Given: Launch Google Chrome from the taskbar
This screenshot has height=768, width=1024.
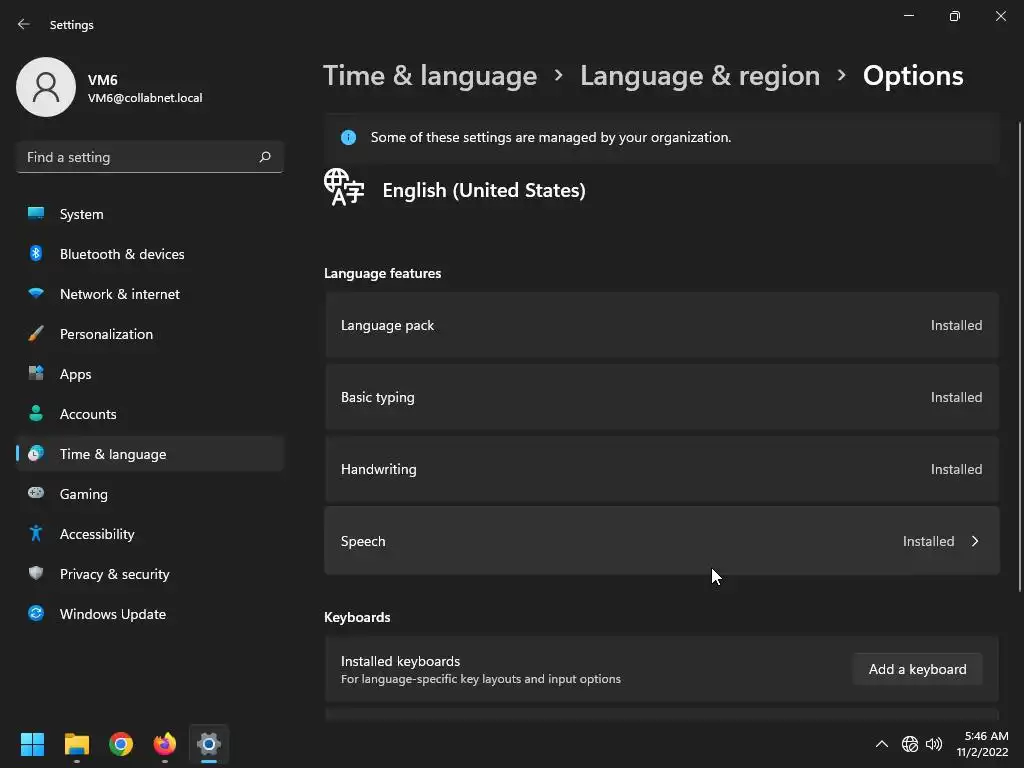Looking at the screenshot, I should (121, 744).
